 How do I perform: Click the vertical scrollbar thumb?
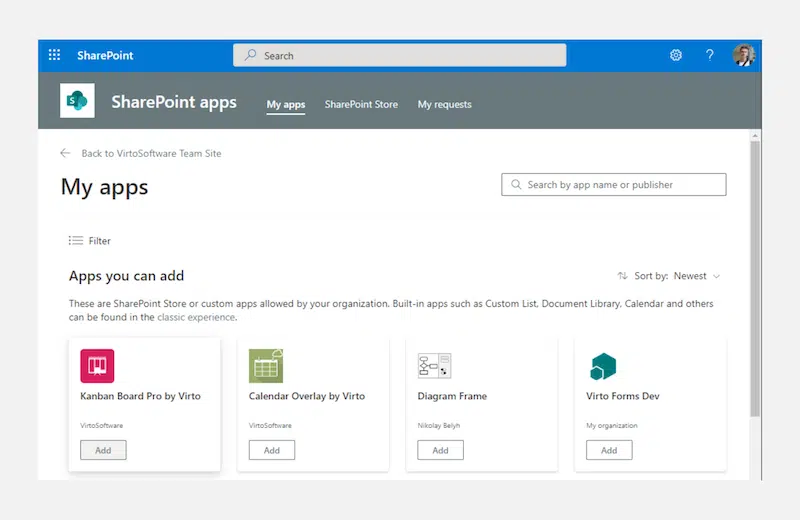(x=755, y=278)
